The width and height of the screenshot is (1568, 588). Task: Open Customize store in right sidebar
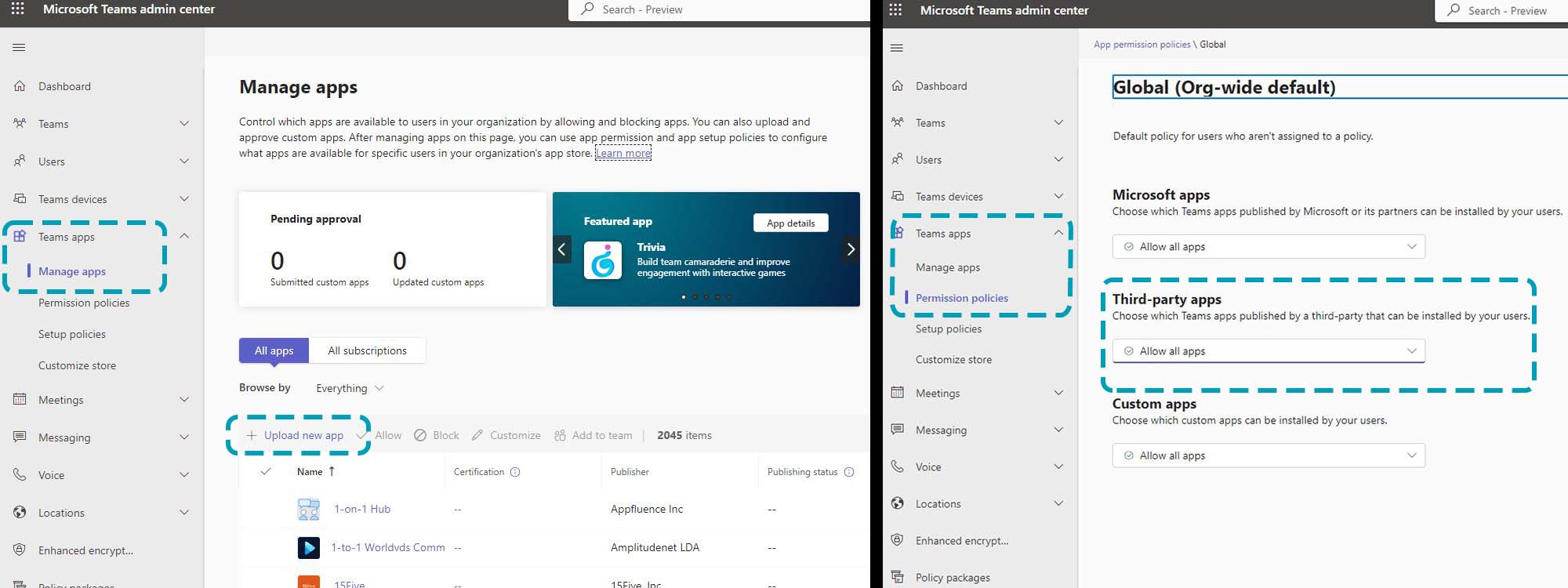[953, 359]
